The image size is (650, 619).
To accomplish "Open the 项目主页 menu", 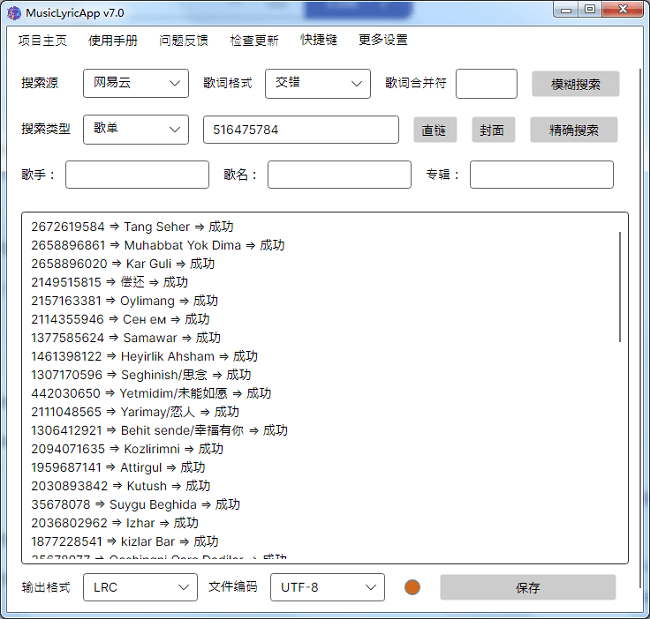I will [42, 40].
